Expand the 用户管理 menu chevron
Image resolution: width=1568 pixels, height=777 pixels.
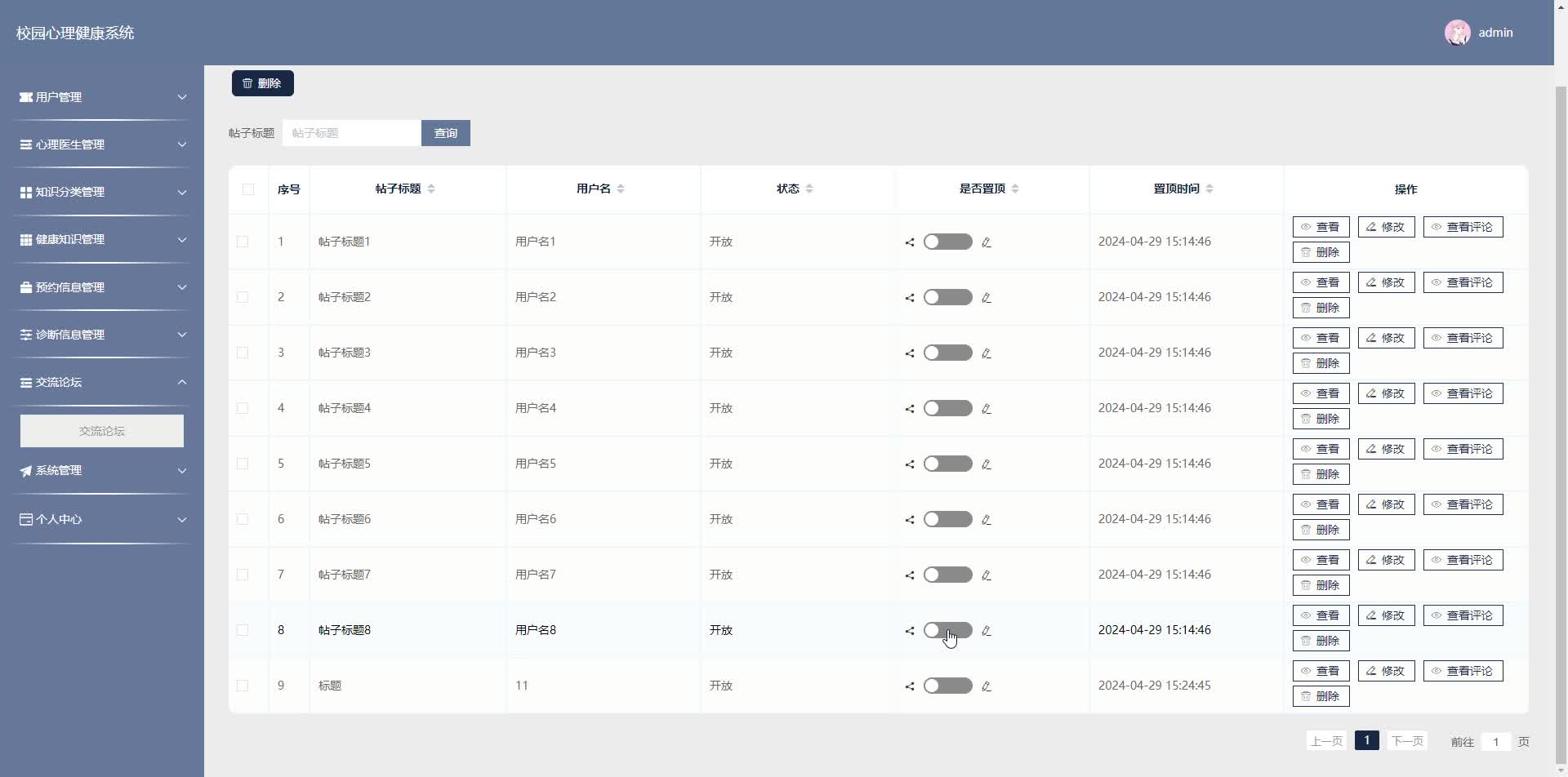pos(182,97)
